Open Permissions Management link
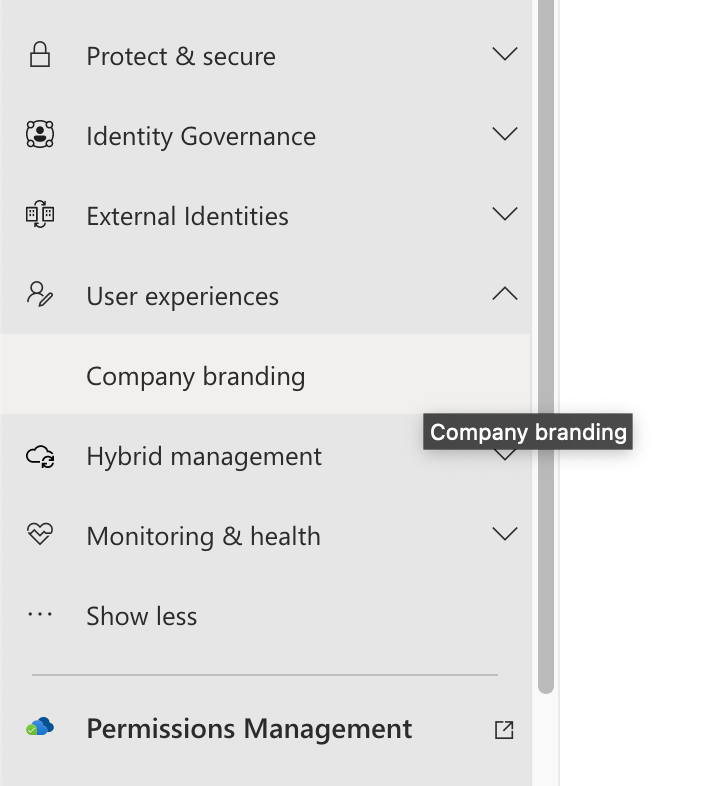This screenshot has height=786, width=710. (249, 728)
